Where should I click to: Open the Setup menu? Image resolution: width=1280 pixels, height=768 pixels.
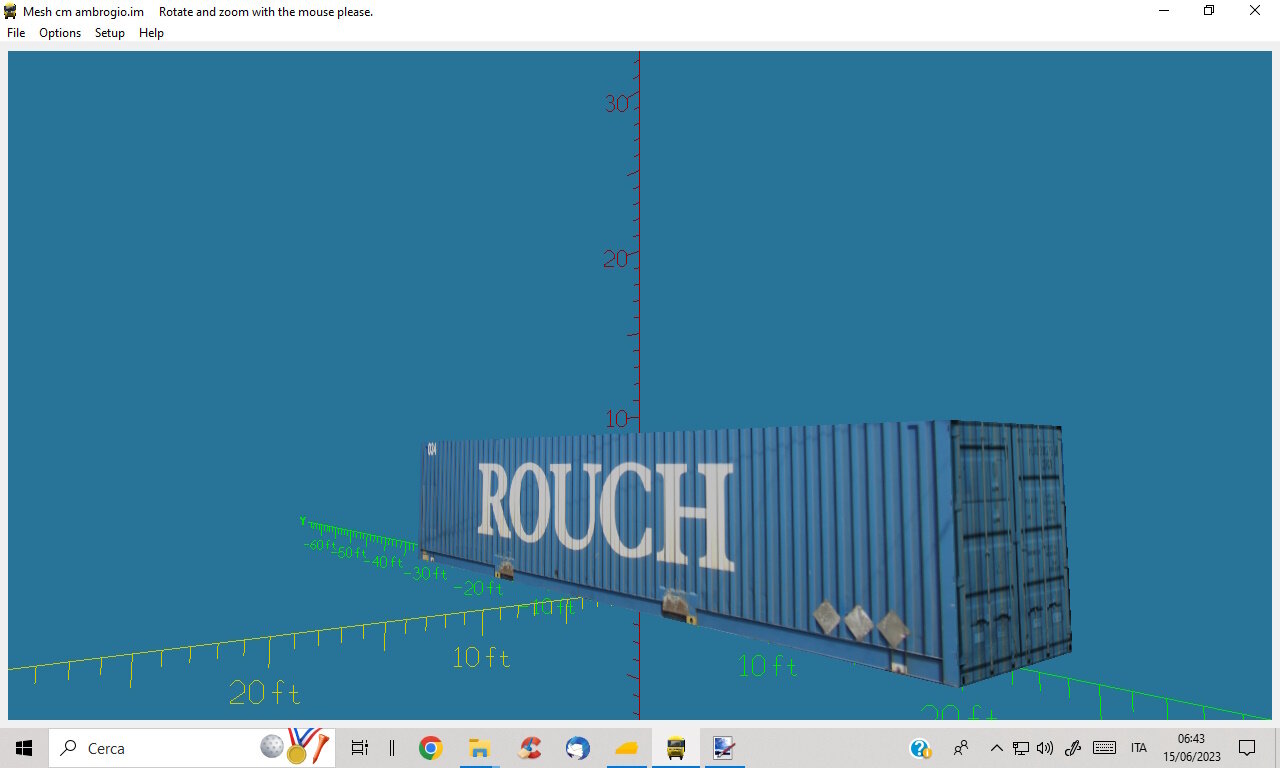(x=110, y=33)
